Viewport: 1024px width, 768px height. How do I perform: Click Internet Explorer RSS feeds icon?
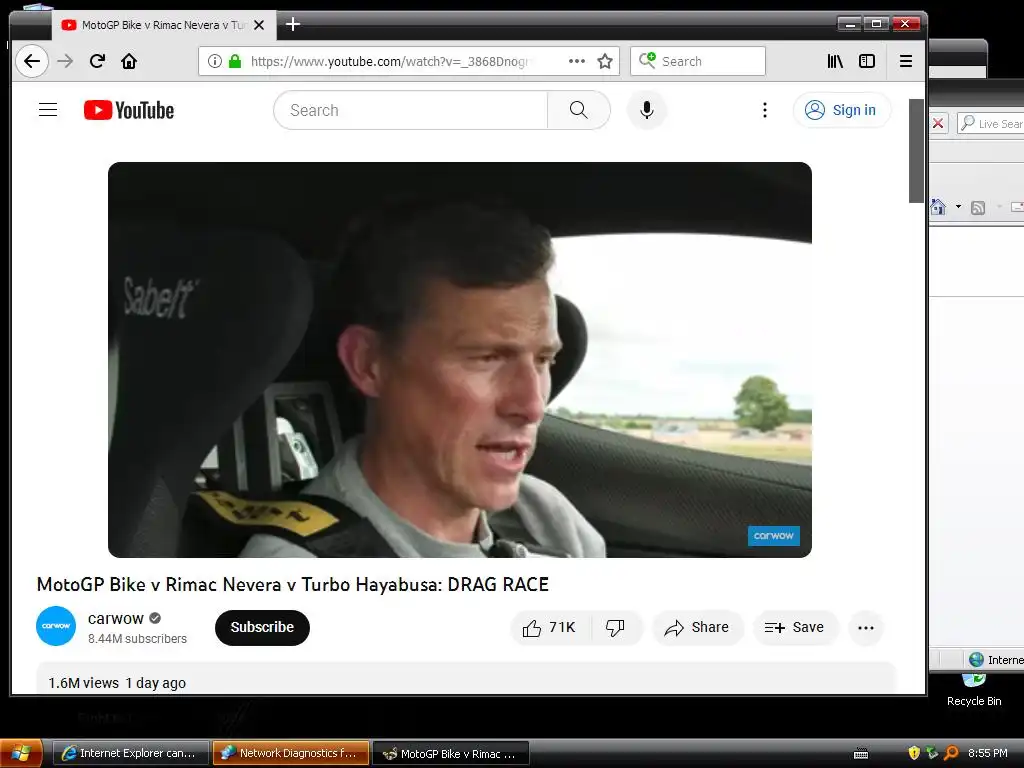(978, 208)
